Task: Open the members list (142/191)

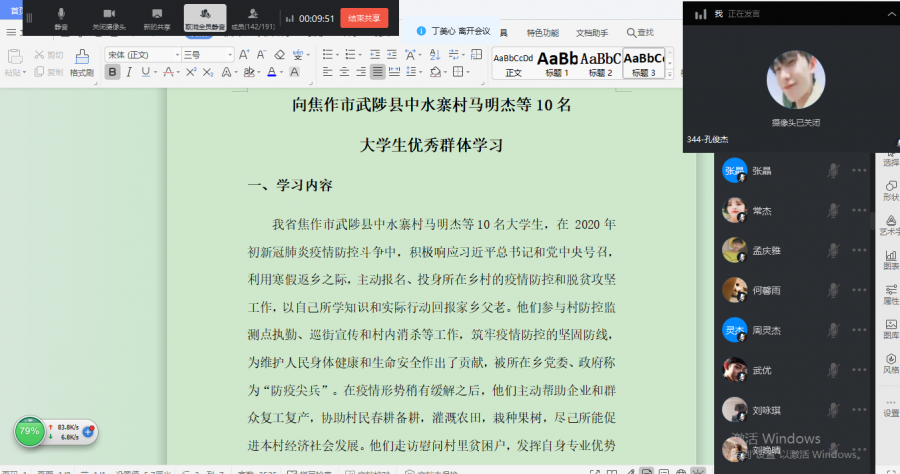Action: coord(253,18)
